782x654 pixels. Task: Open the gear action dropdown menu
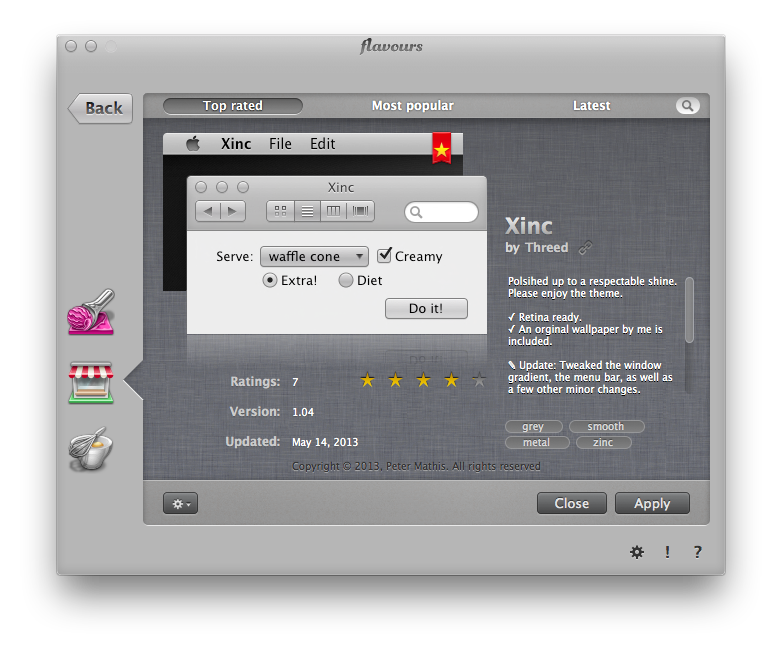181,503
